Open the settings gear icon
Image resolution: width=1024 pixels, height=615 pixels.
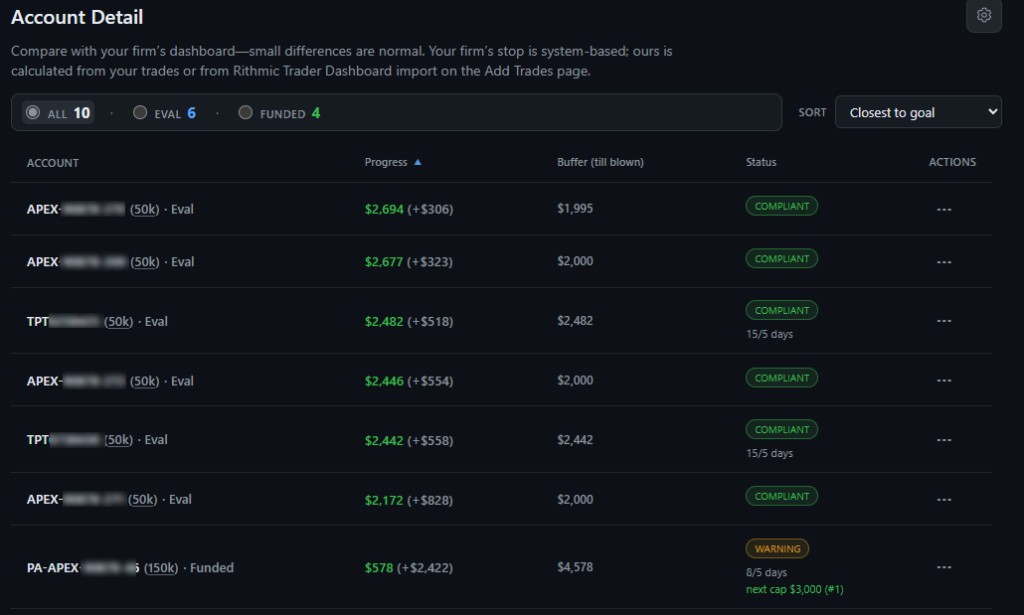984,16
